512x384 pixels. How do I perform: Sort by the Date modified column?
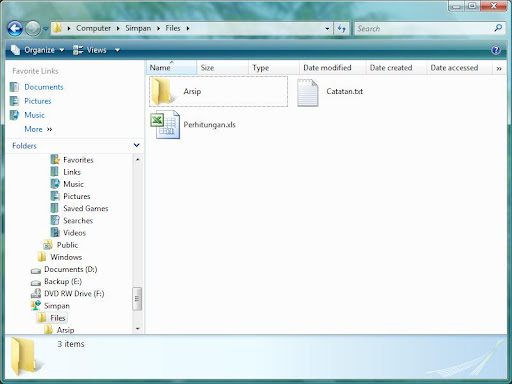tap(332, 68)
